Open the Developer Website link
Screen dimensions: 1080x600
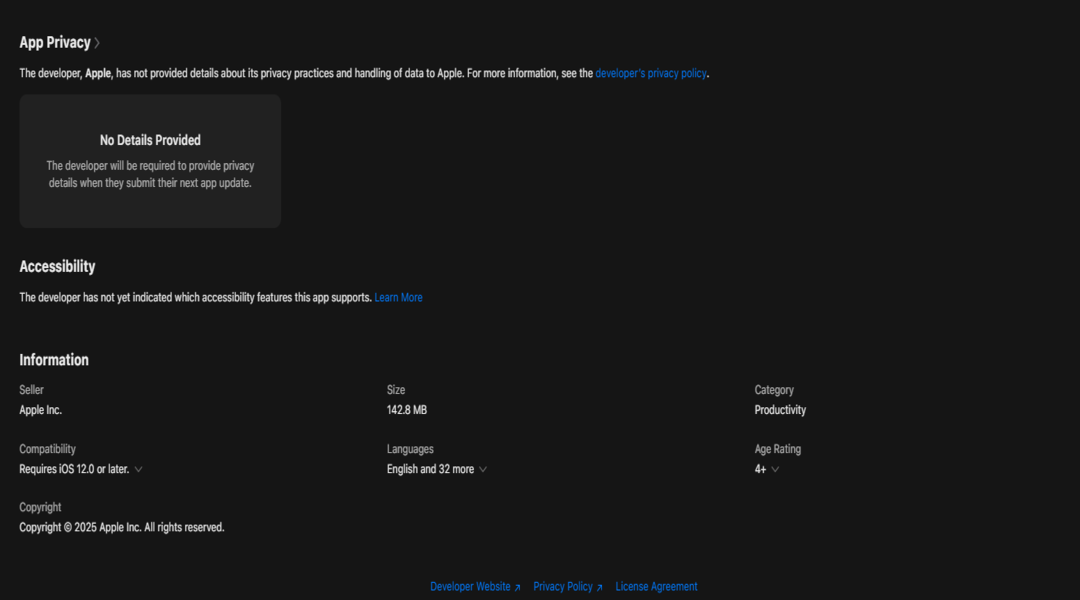click(470, 587)
